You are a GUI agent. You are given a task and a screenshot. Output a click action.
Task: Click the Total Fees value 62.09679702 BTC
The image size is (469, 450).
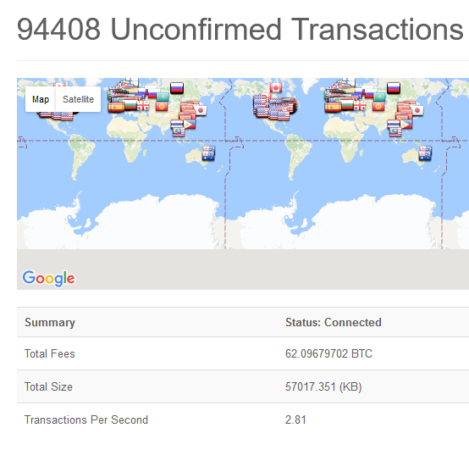tap(329, 353)
